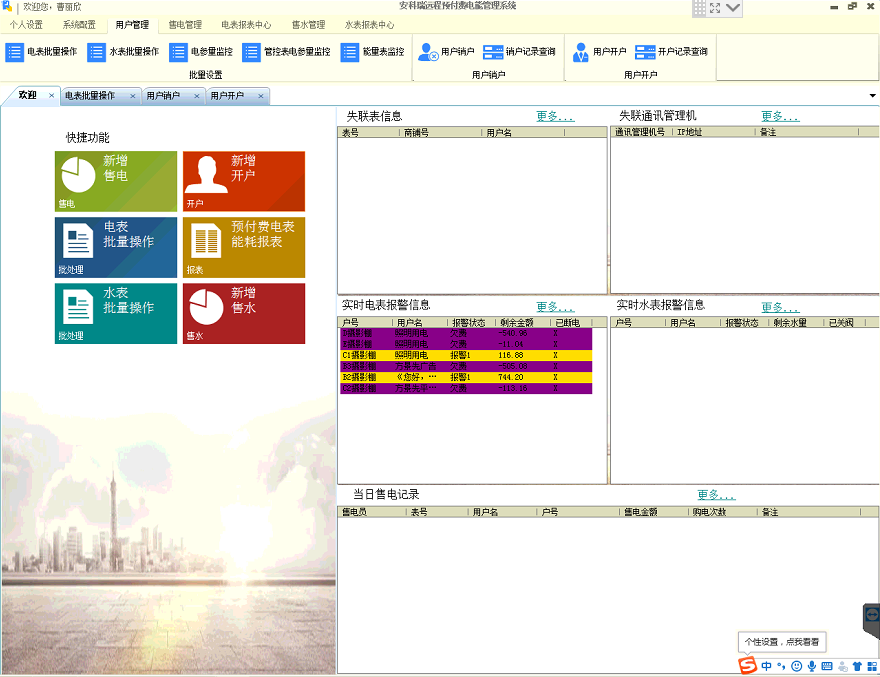Close the 用户销户 tab

(x=197, y=97)
